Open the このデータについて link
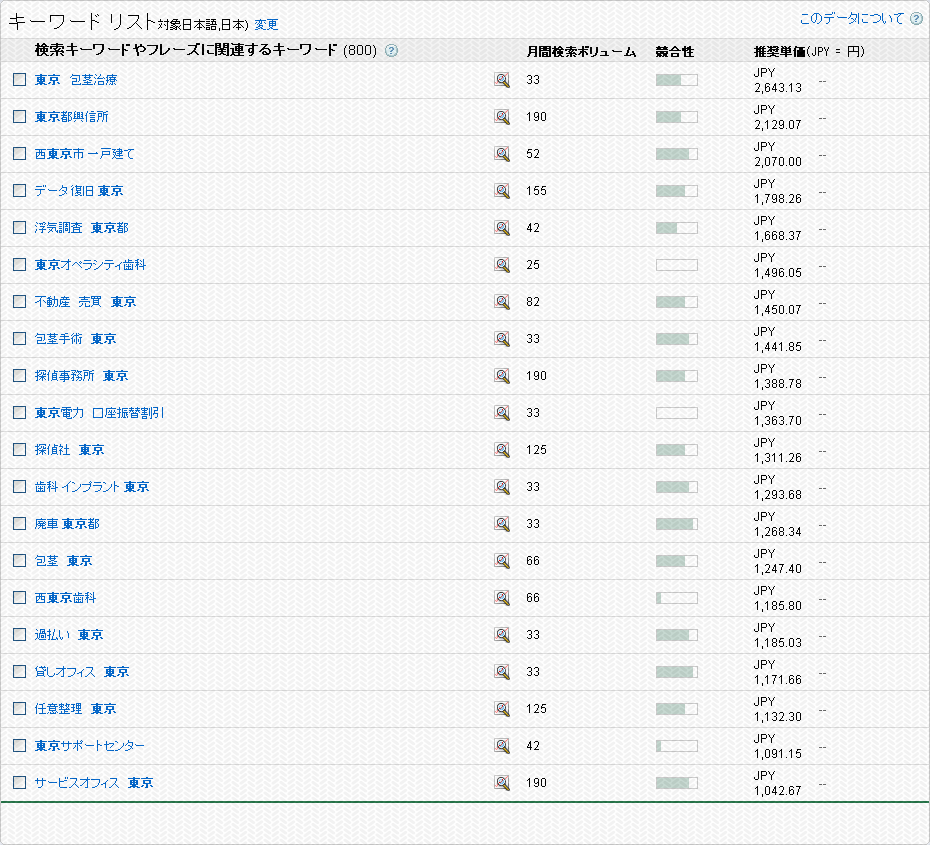 tap(851, 19)
